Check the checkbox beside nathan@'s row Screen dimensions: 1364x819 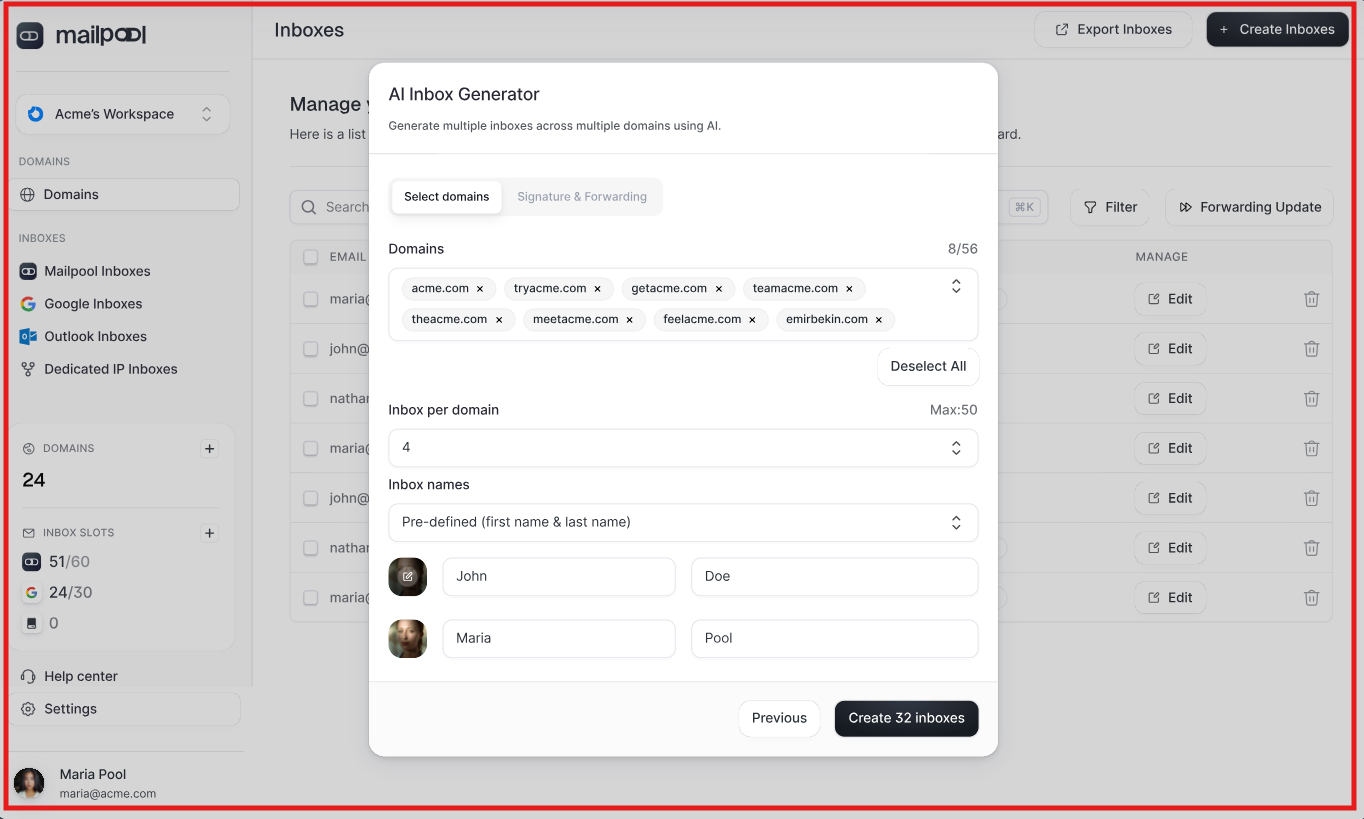coord(311,398)
